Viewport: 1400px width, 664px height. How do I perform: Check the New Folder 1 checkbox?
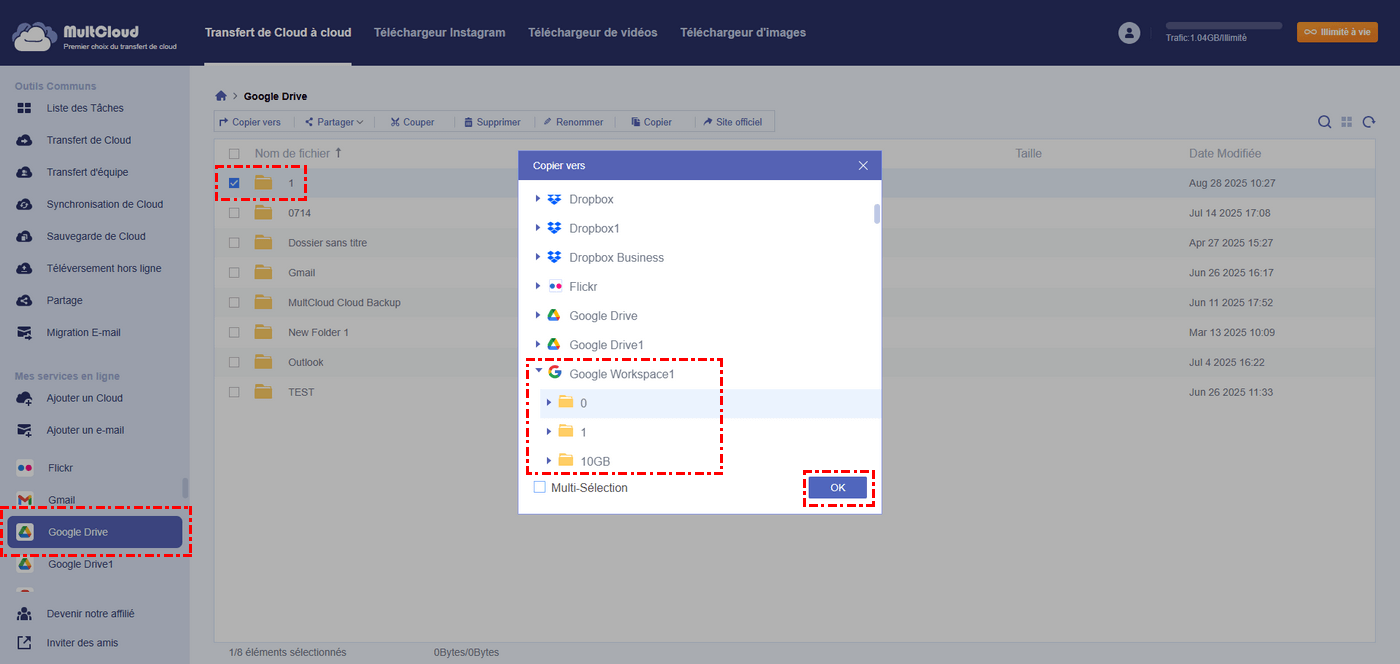[234, 332]
